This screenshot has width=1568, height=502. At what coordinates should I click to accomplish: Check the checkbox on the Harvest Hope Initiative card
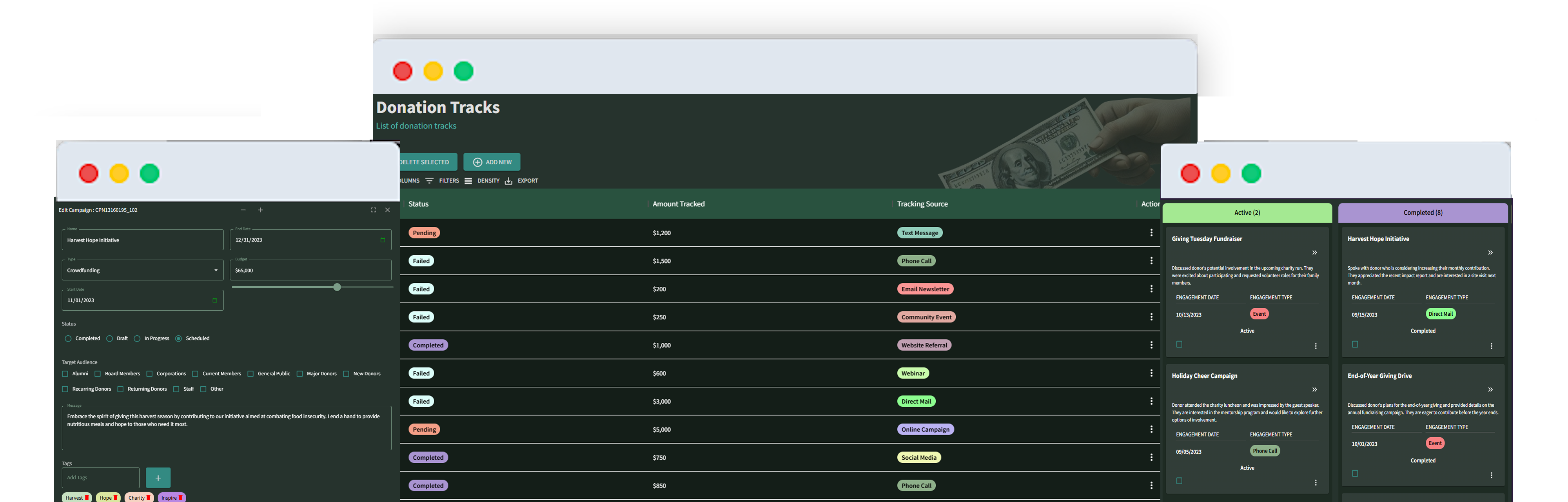pos(1354,344)
